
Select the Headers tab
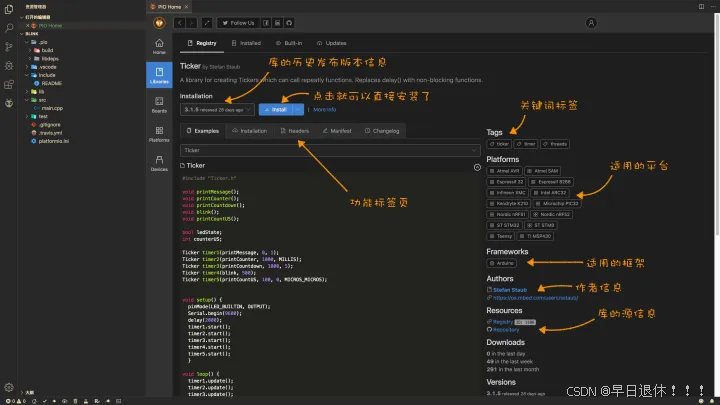294,131
